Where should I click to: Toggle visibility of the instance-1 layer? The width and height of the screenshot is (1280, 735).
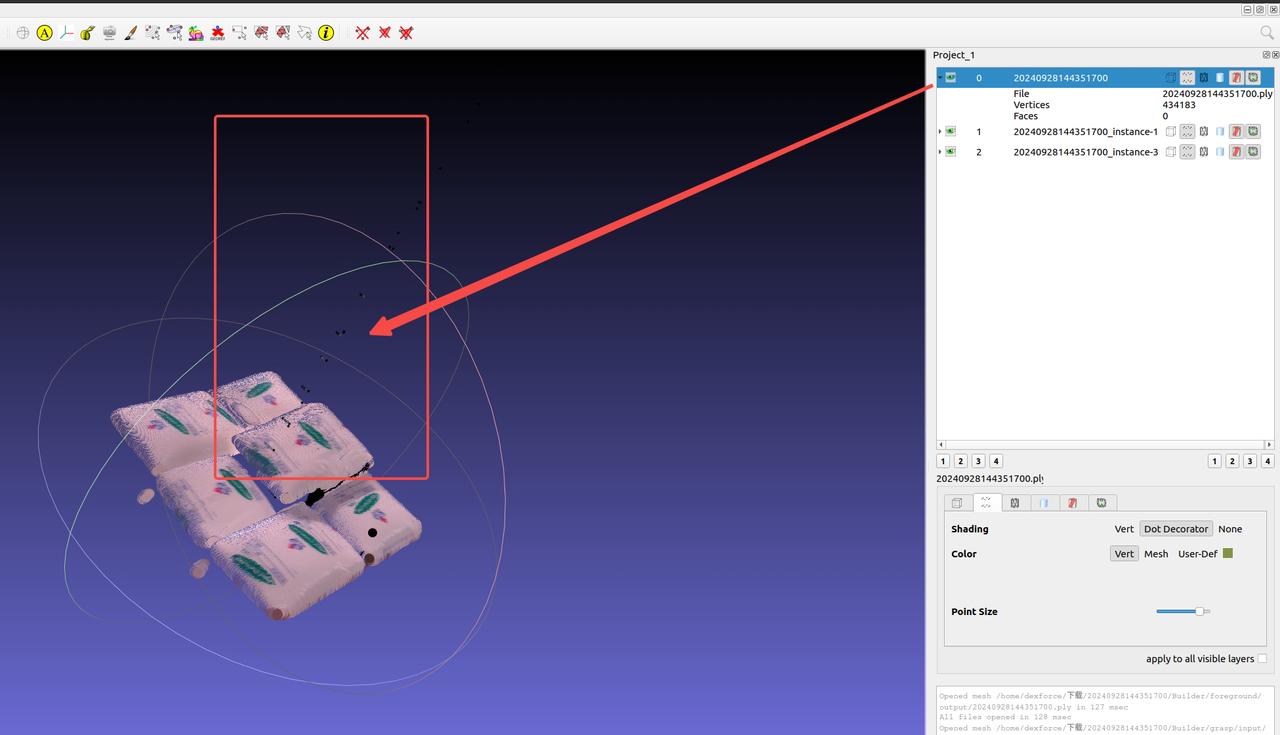(951, 131)
